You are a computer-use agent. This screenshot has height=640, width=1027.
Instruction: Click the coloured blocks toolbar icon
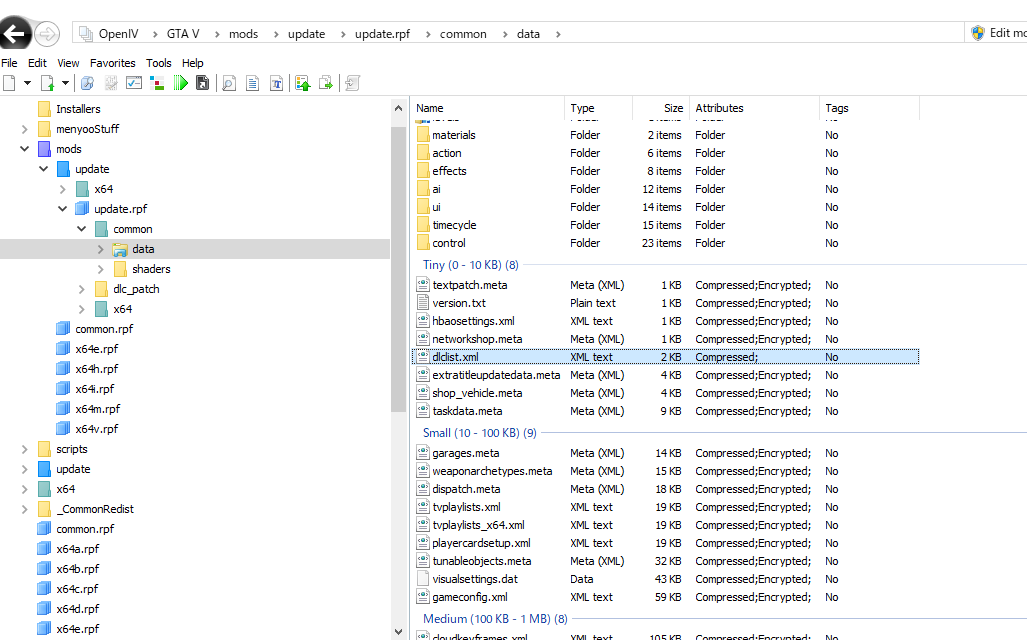(157, 83)
